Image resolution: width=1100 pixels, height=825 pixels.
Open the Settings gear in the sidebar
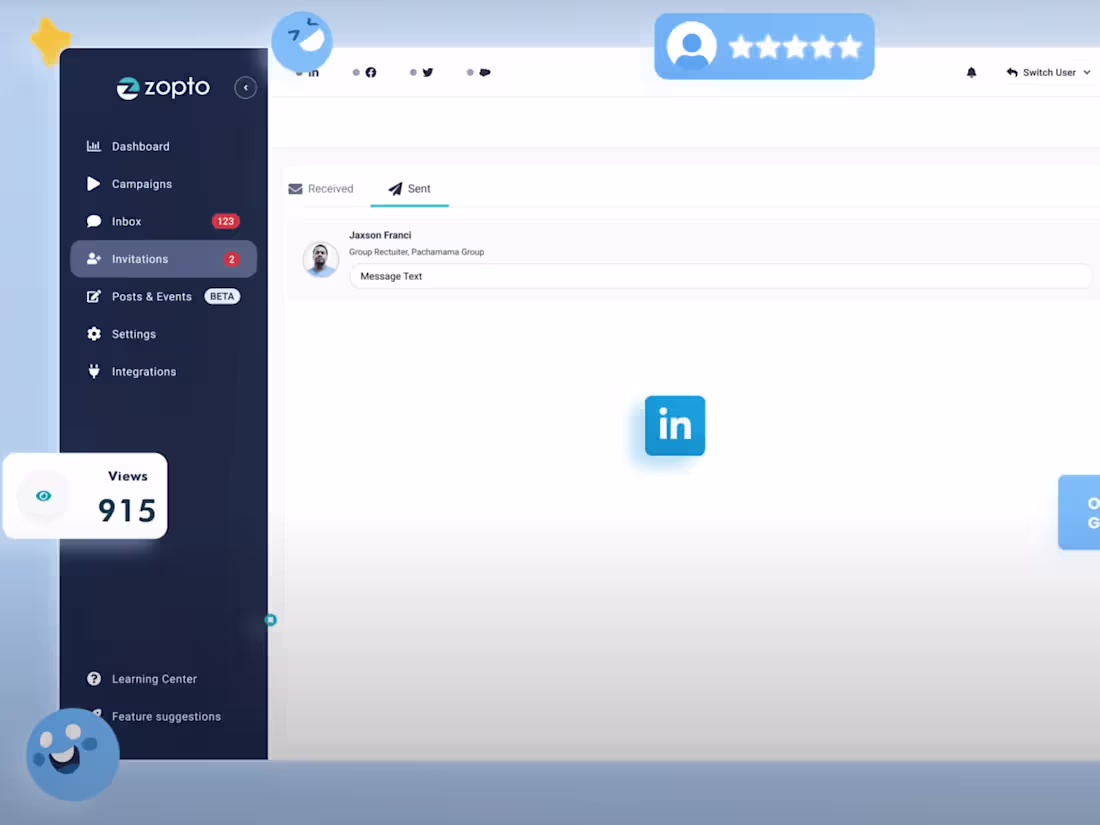(93, 333)
